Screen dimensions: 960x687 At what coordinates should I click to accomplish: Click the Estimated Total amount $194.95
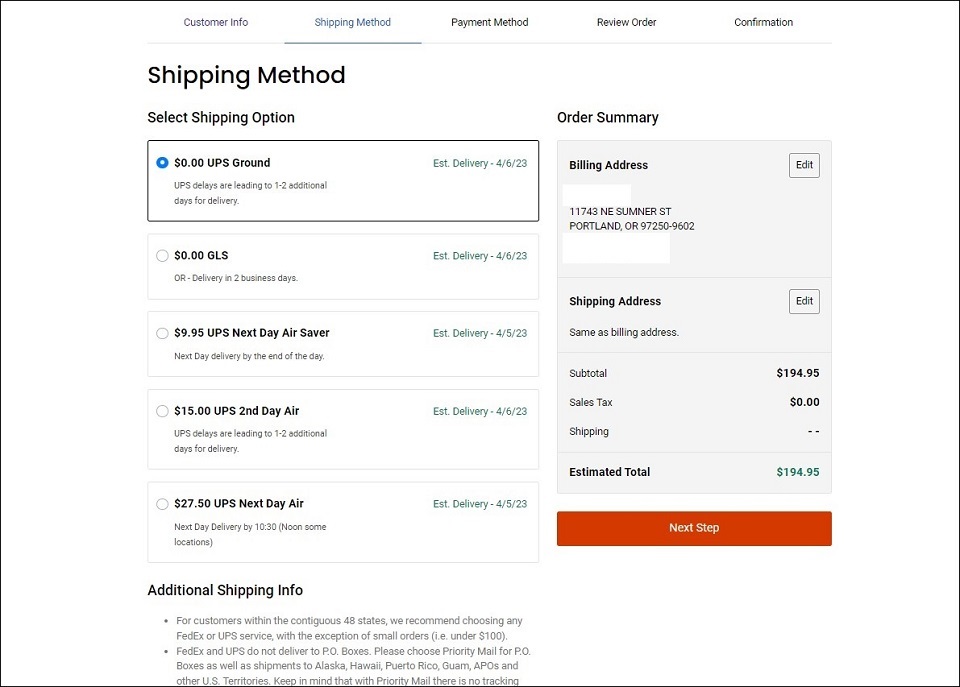[798, 472]
